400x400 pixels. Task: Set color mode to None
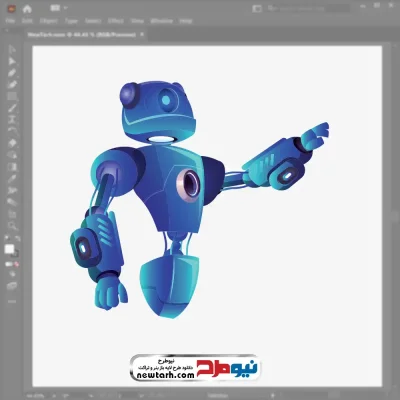16,264
